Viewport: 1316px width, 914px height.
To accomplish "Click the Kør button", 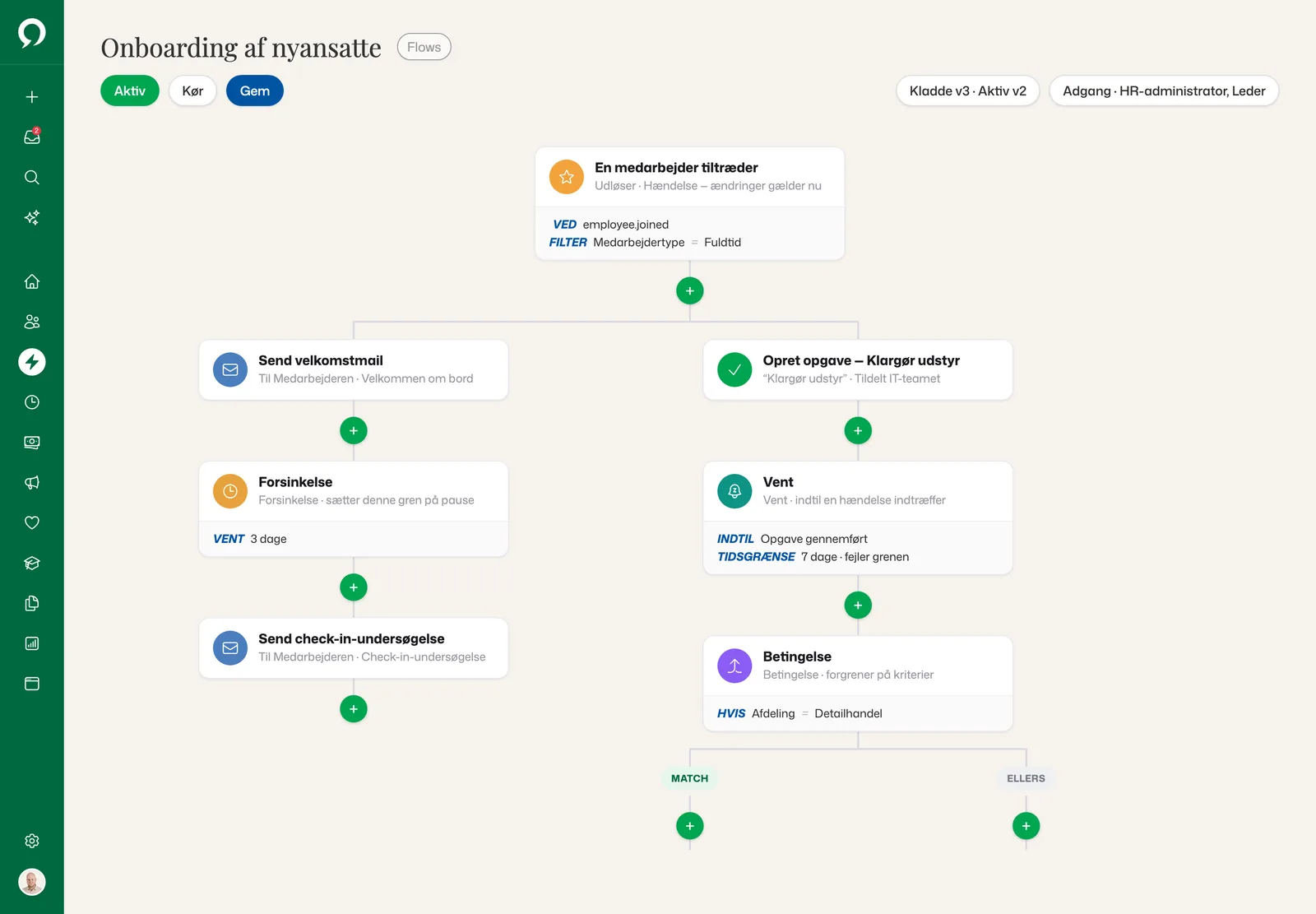I will [x=192, y=90].
